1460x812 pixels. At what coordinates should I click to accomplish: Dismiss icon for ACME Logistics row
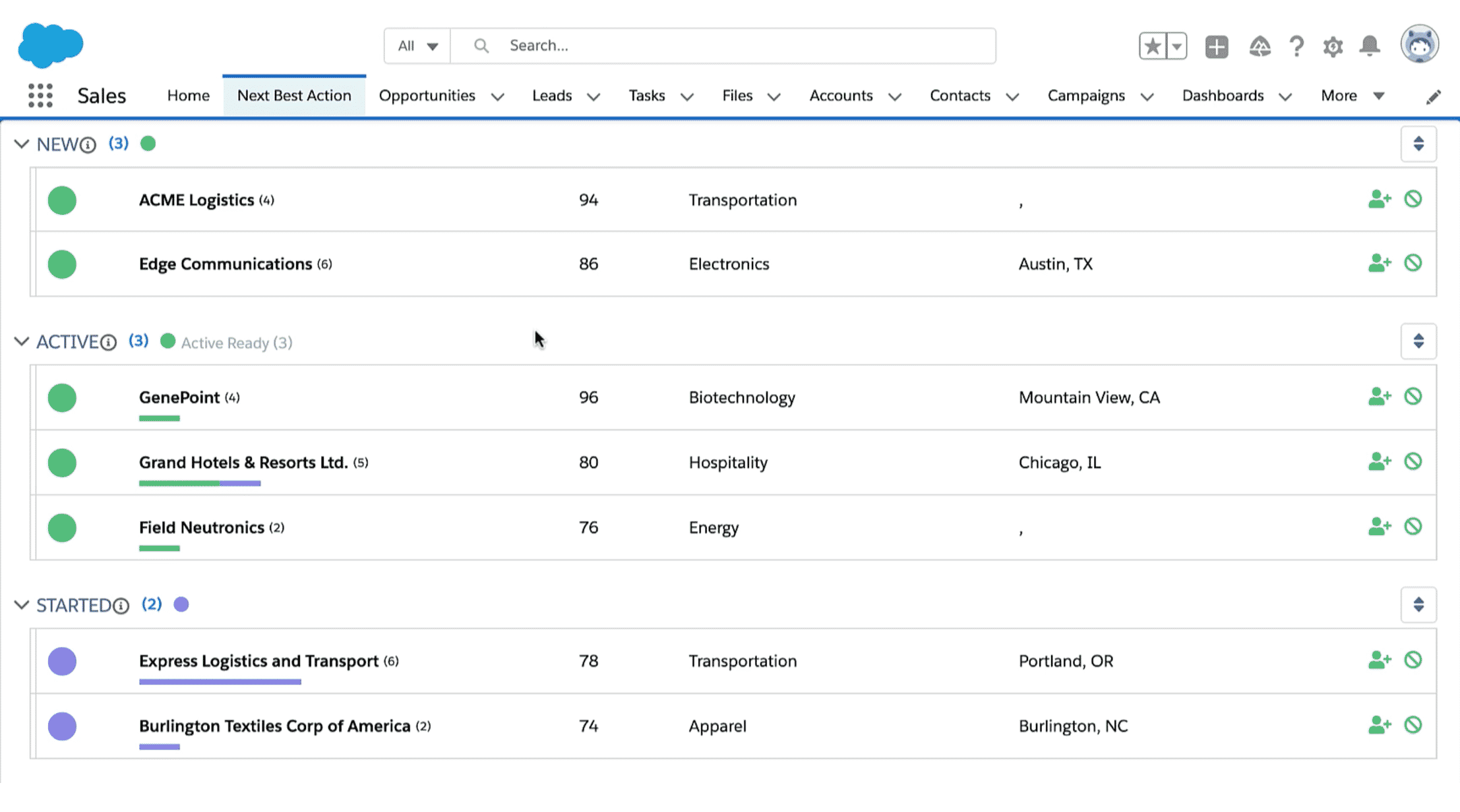1413,199
